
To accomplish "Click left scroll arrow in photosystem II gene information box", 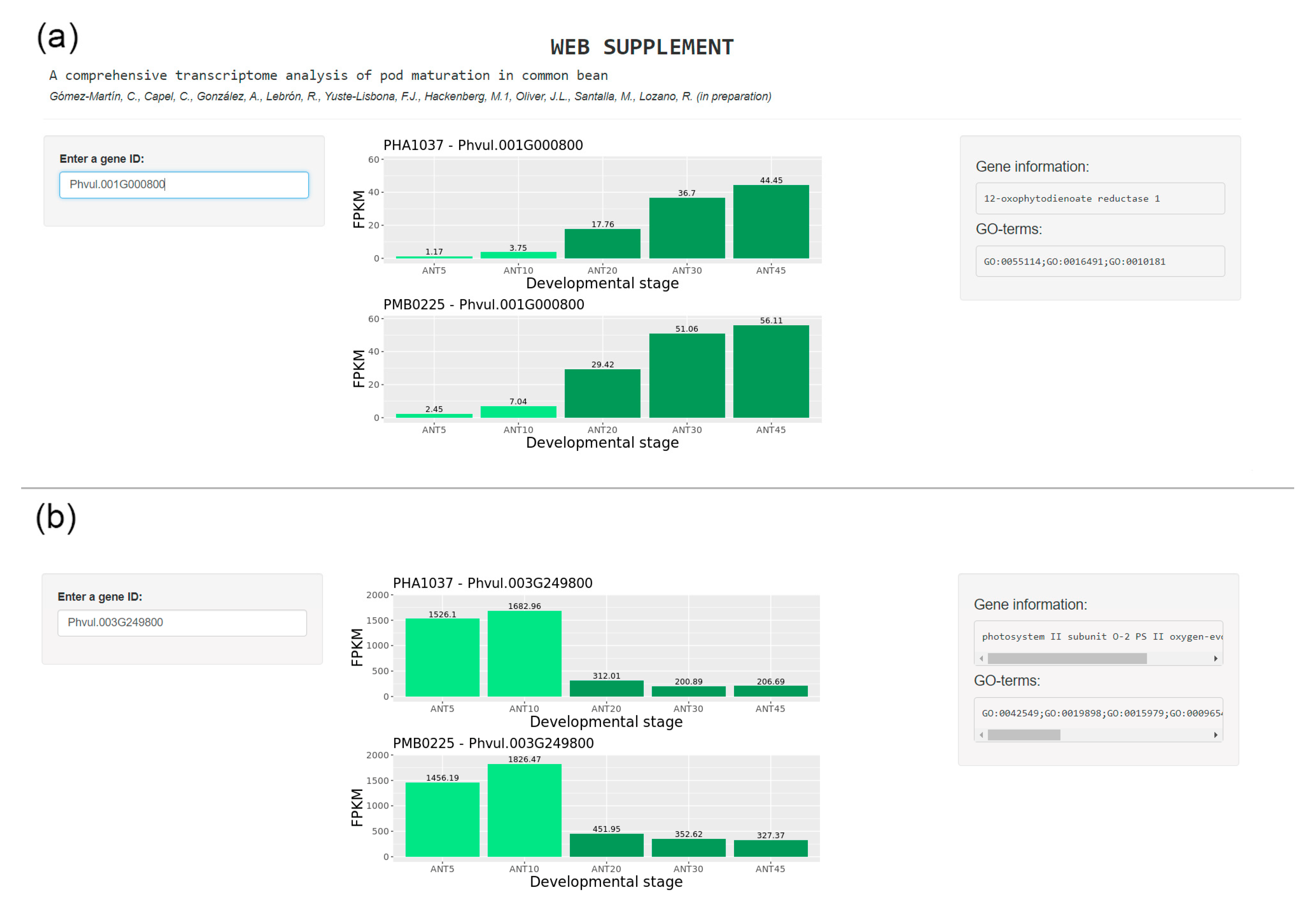I will click(981, 659).
